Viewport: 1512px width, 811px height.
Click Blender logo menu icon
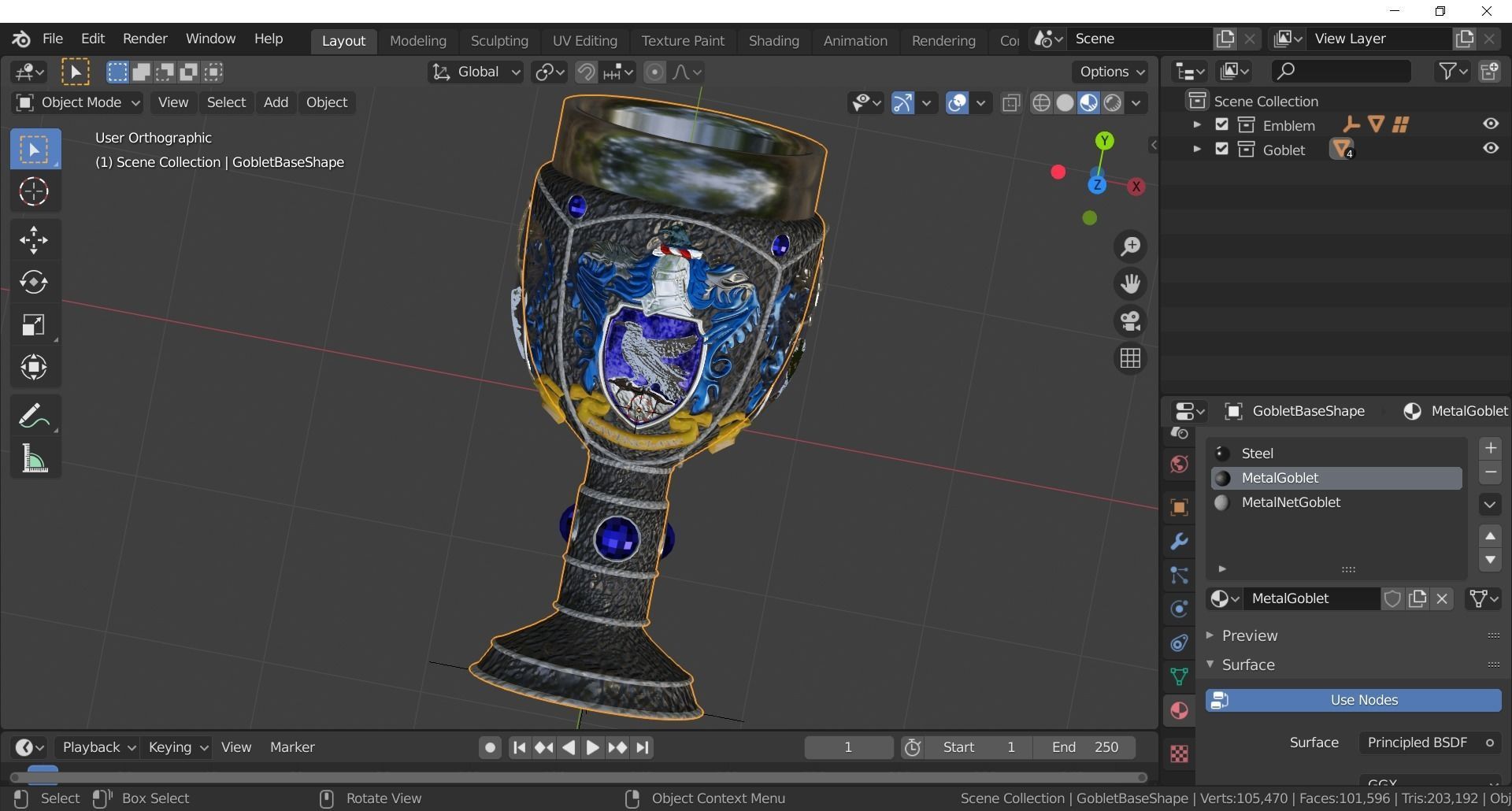coord(21,39)
